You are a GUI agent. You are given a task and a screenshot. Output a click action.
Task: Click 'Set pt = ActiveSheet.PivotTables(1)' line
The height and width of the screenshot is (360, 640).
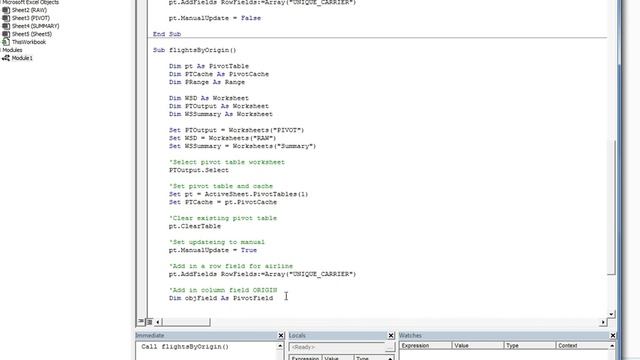pos(238,194)
